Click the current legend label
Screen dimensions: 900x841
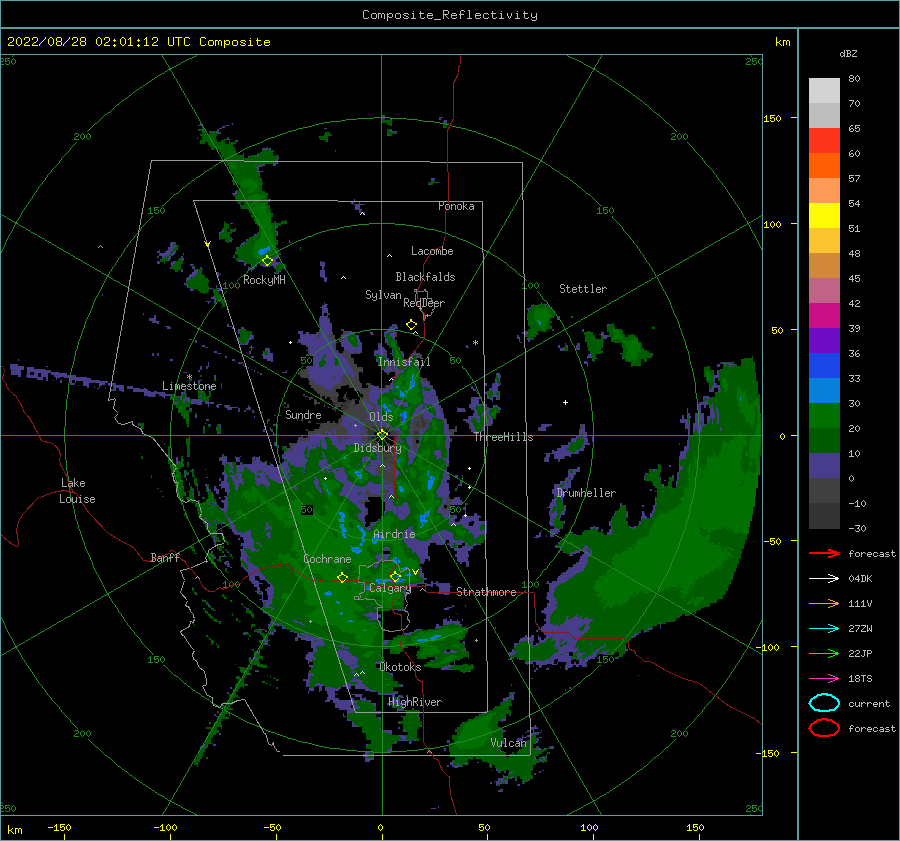[x=869, y=703]
